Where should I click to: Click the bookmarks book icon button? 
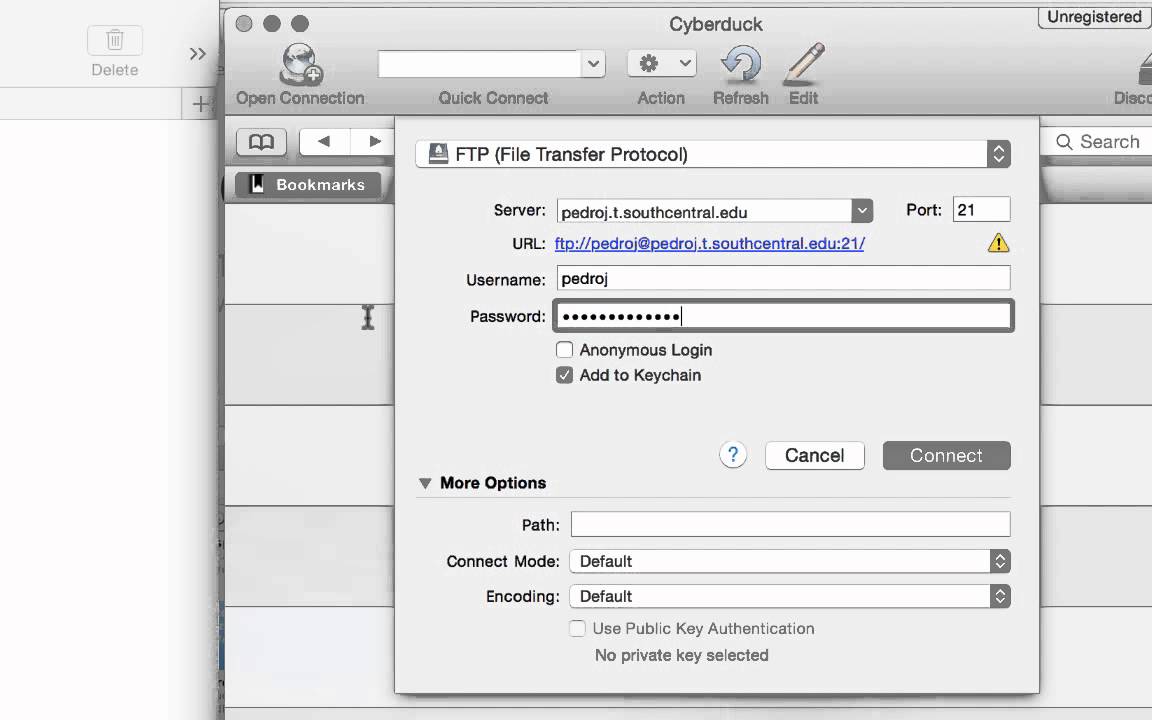click(x=262, y=142)
